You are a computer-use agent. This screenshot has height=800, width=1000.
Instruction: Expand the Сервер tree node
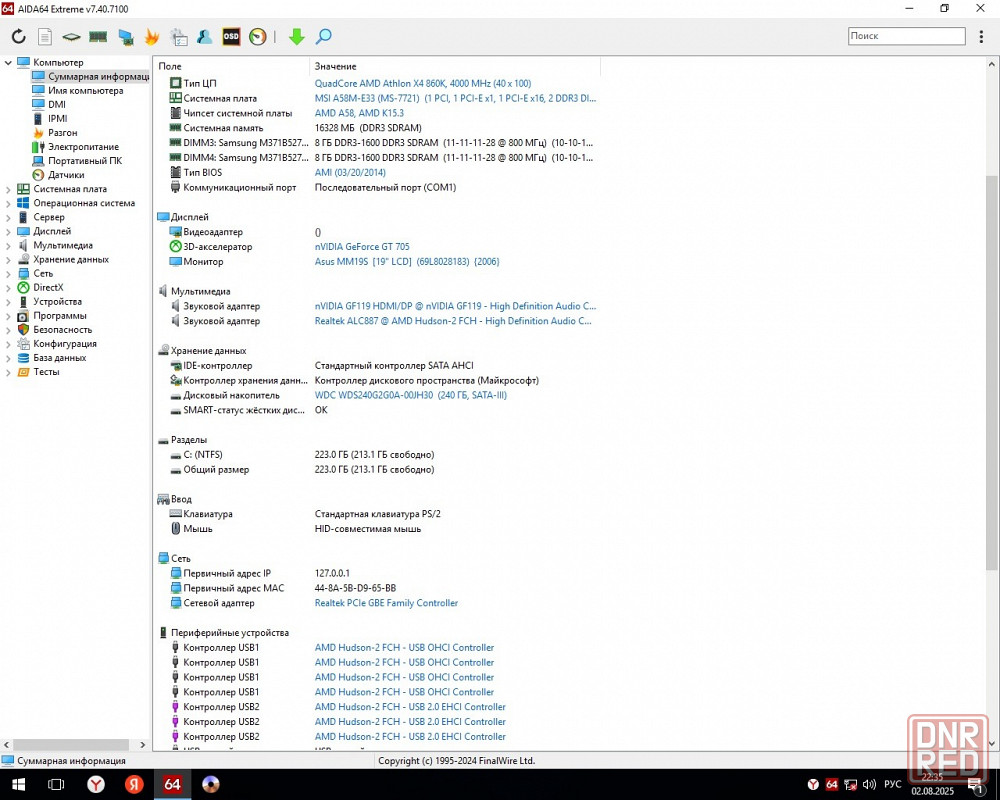coord(8,218)
